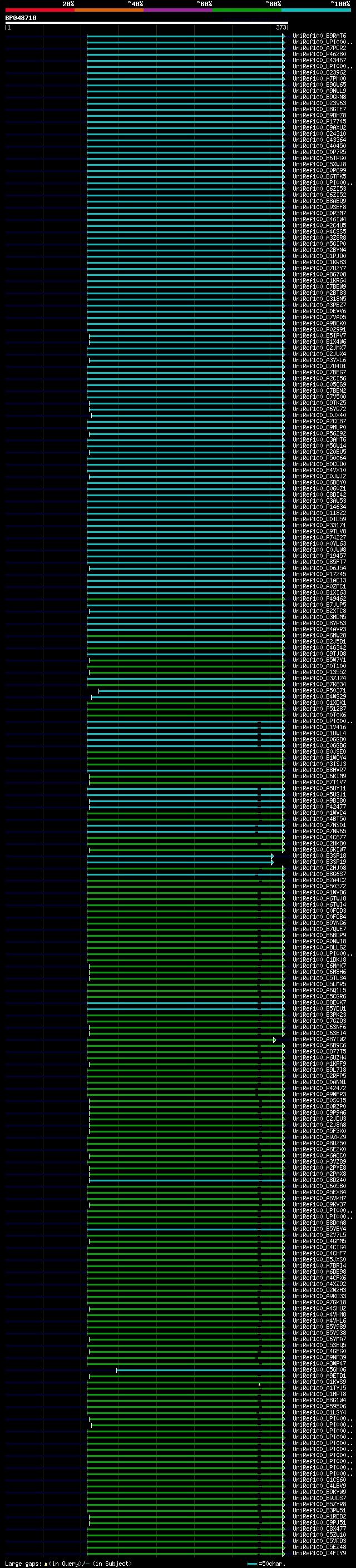Screen dimensions: 356x1568
Task: Open hit UniRef100_P50372
Action: [x=319, y=886]
